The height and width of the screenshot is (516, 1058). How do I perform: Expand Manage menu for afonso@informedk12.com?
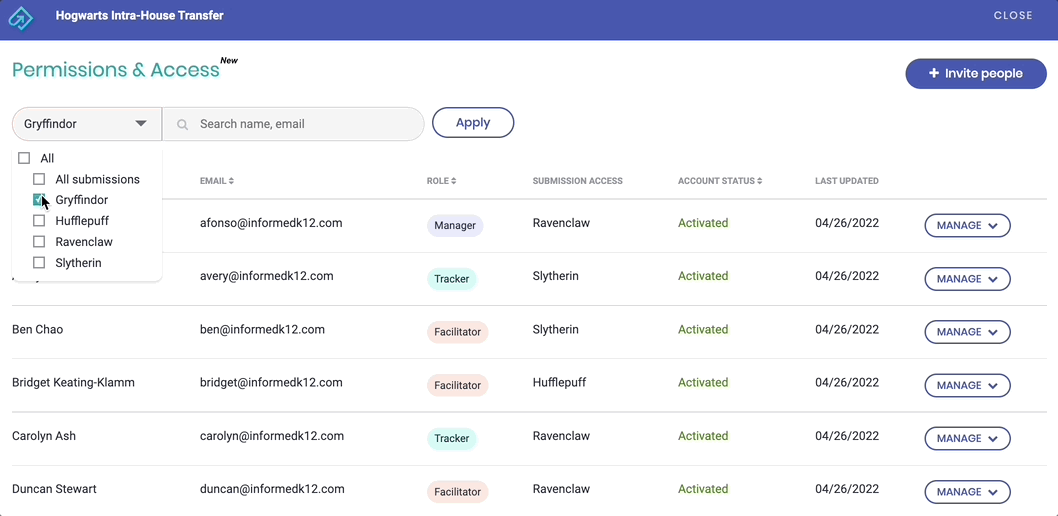click(x=967, y=226)
